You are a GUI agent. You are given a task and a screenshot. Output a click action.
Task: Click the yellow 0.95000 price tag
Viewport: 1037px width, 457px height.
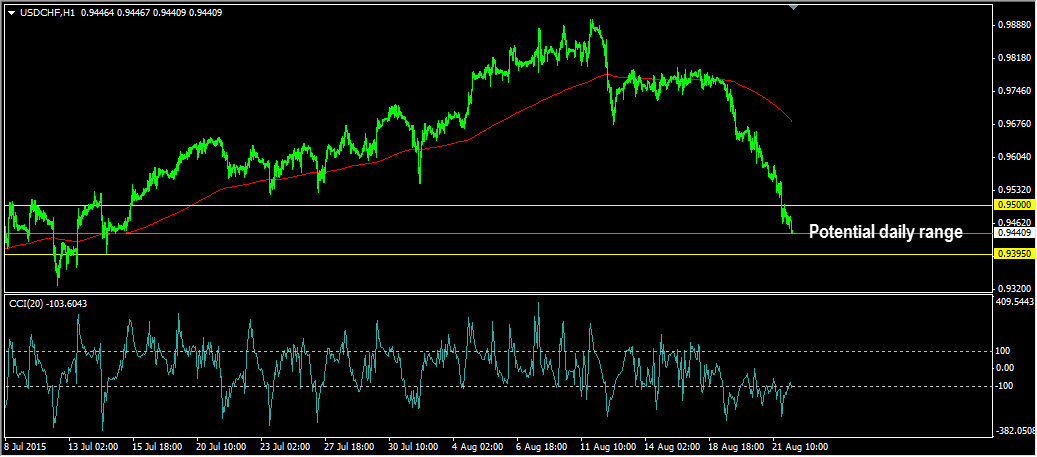[x=1013, y=206]
